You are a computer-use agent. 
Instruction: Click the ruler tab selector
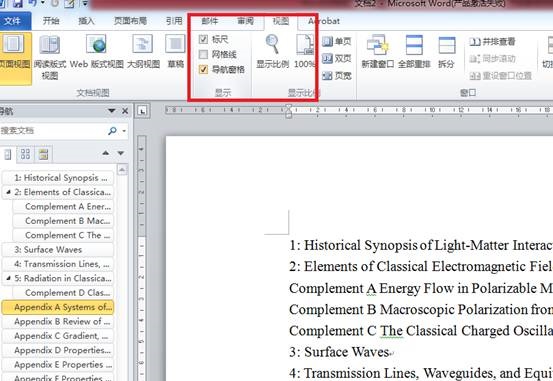click(x=142, y=111)
